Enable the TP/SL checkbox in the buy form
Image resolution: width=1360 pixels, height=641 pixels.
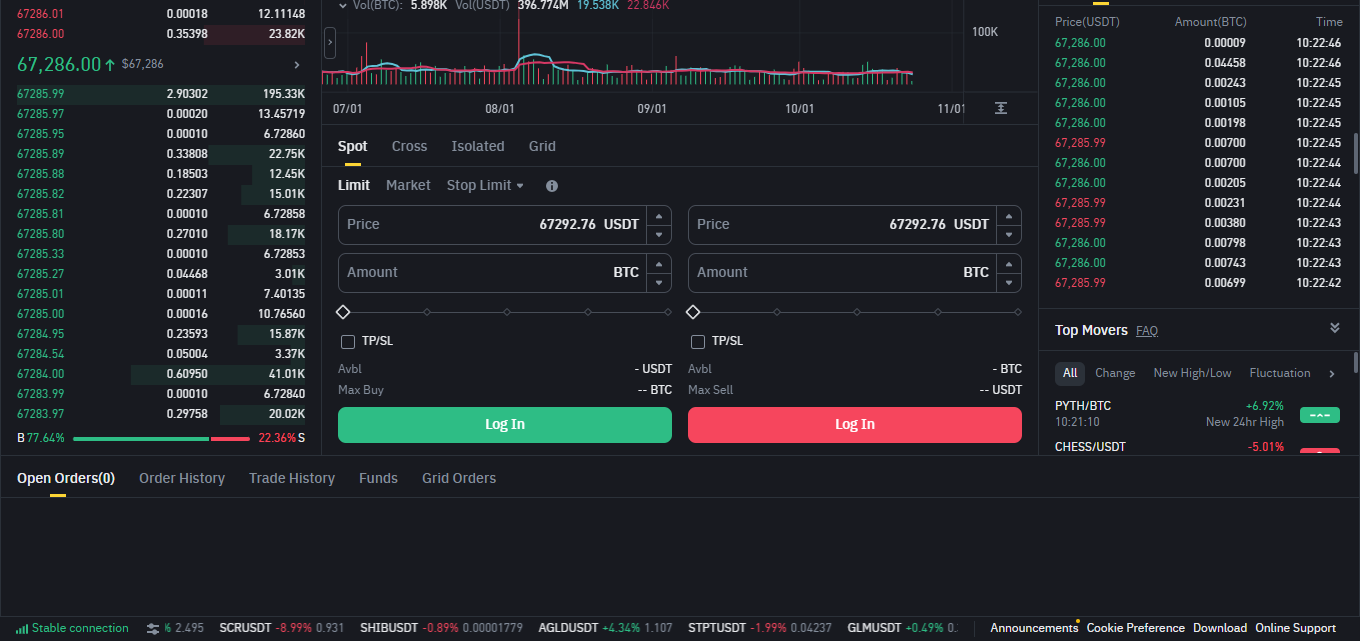coord(348,342)
